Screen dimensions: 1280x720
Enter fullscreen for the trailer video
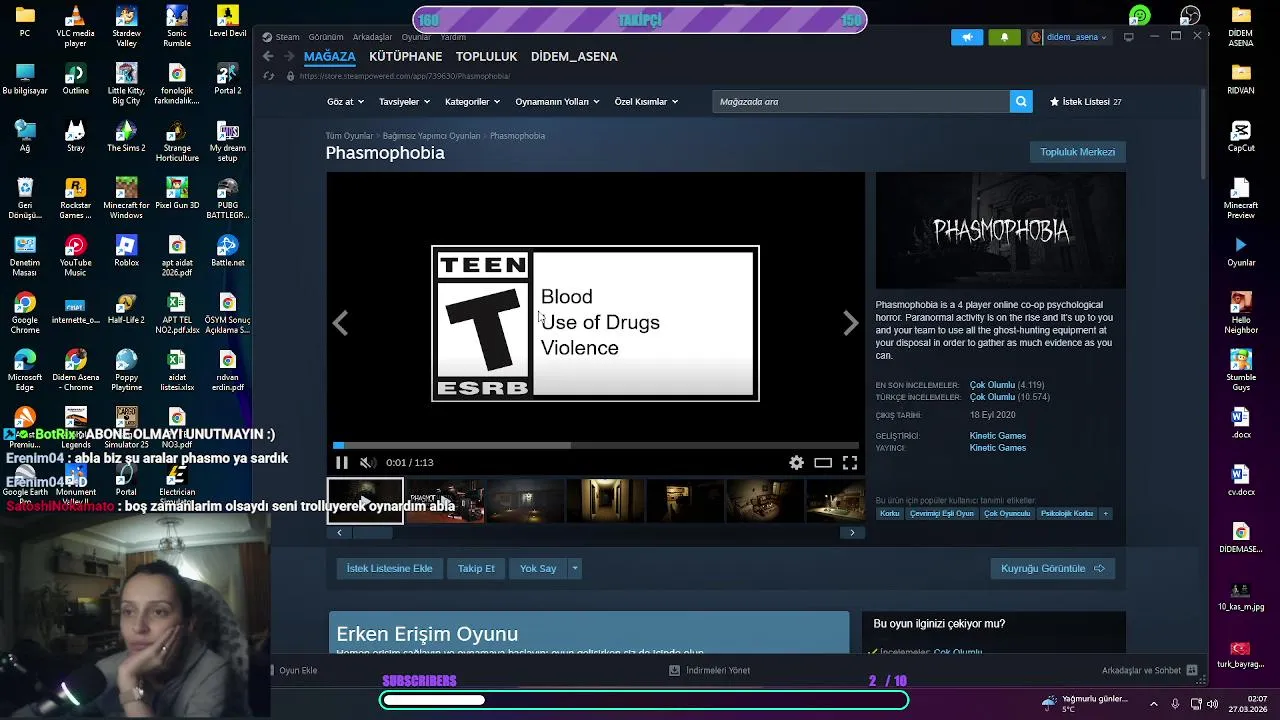coord(850,462)
